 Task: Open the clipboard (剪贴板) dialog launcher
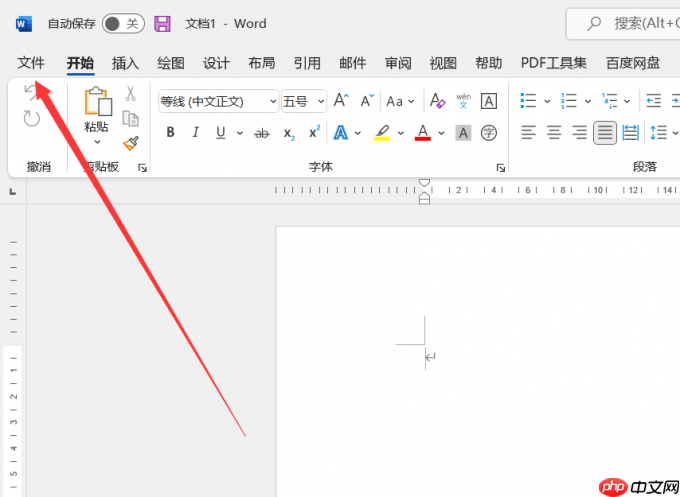[x=142, y=168]
